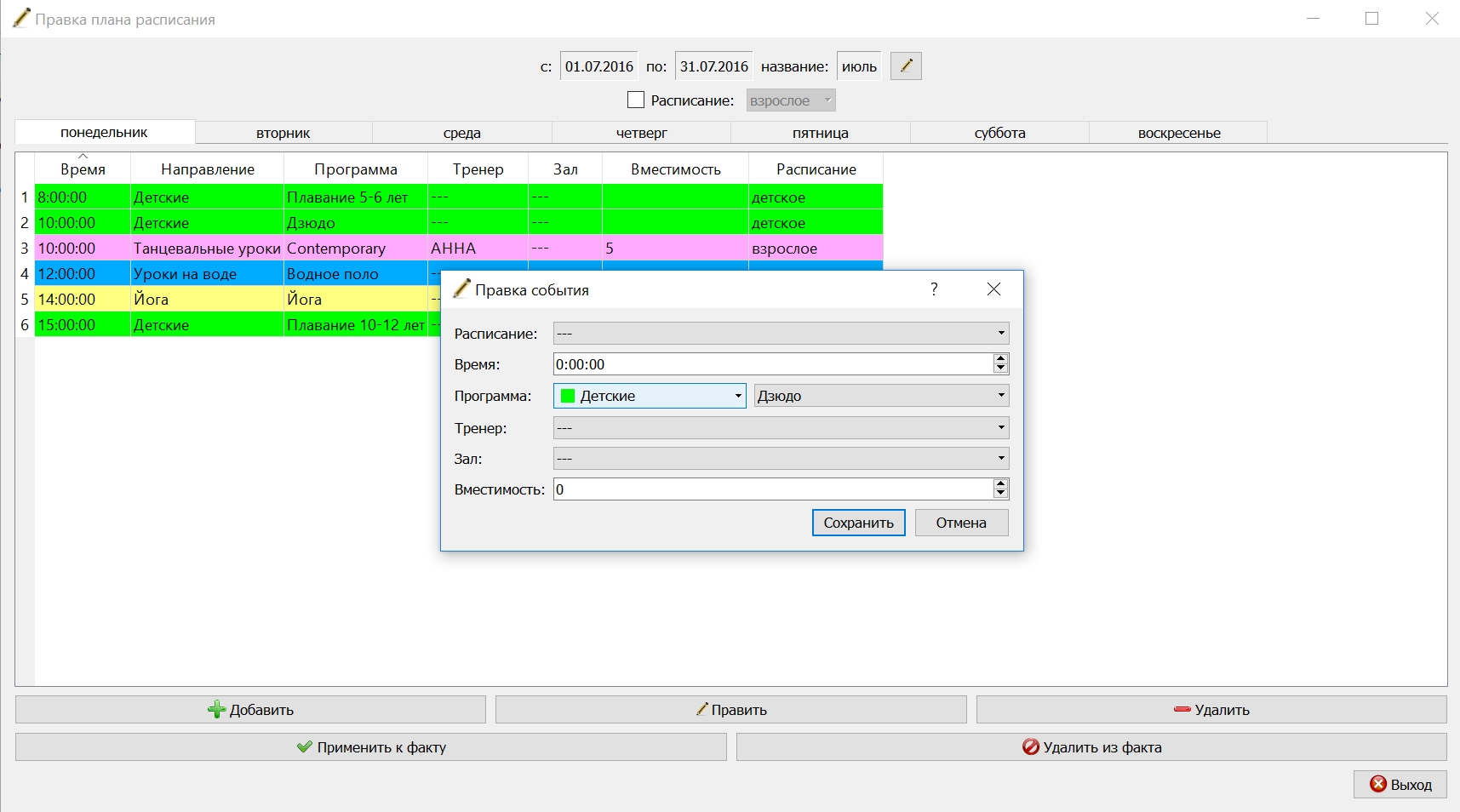Click the red minus Удалить icon
Viewport: 1460px width, 812px height.
point(1182,709)
